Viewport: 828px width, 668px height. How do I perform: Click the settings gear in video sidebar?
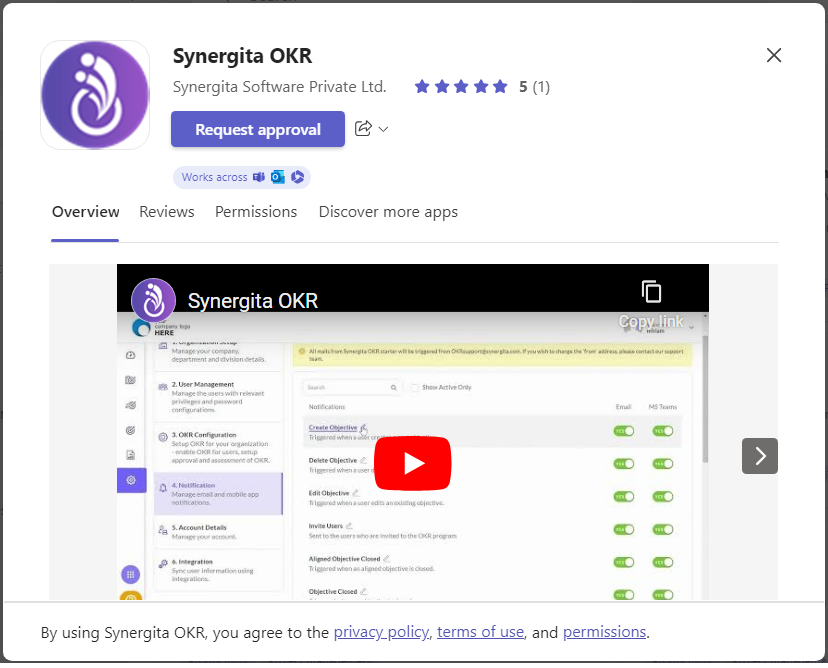click(131, 480)
